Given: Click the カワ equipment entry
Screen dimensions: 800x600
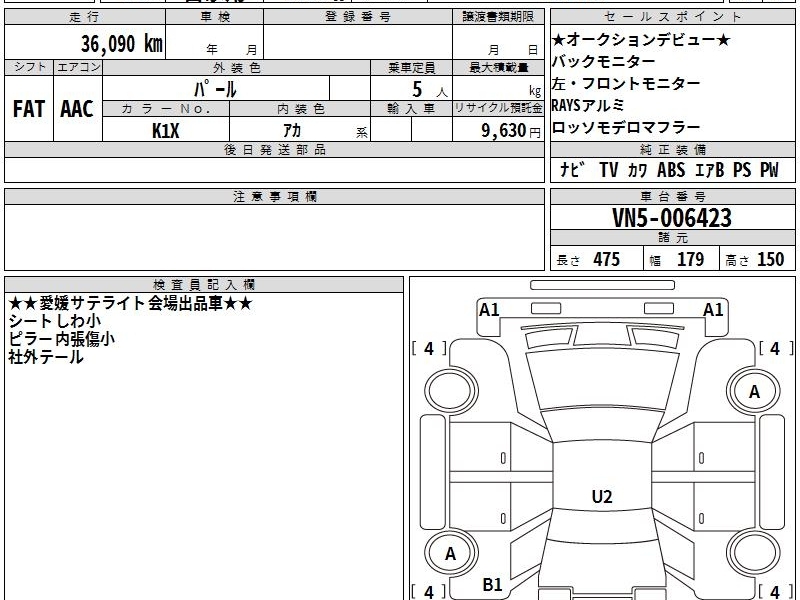Looking at the screenshot, I should 638,169.
